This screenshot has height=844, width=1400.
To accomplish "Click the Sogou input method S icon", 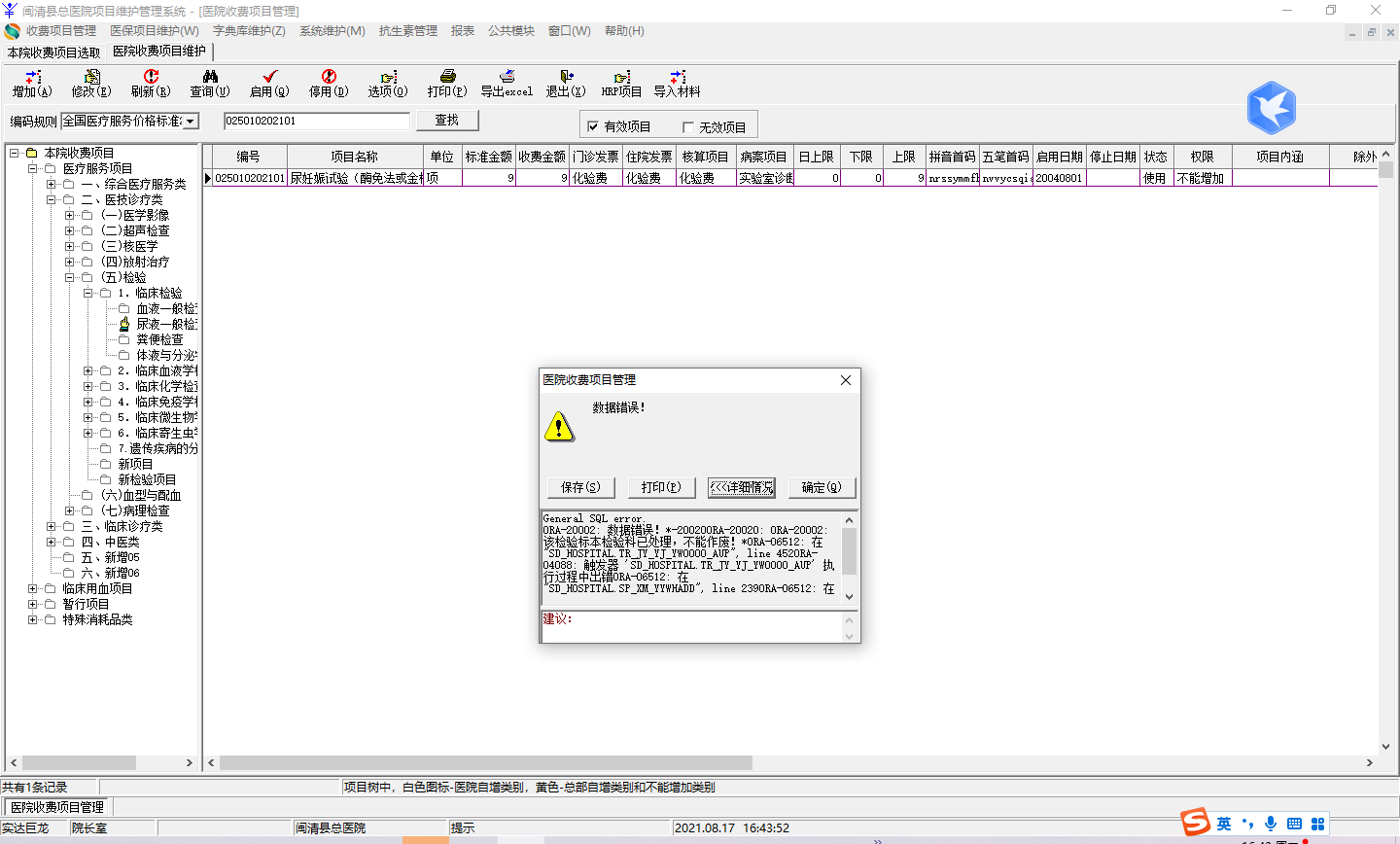I will [1196, 823].
